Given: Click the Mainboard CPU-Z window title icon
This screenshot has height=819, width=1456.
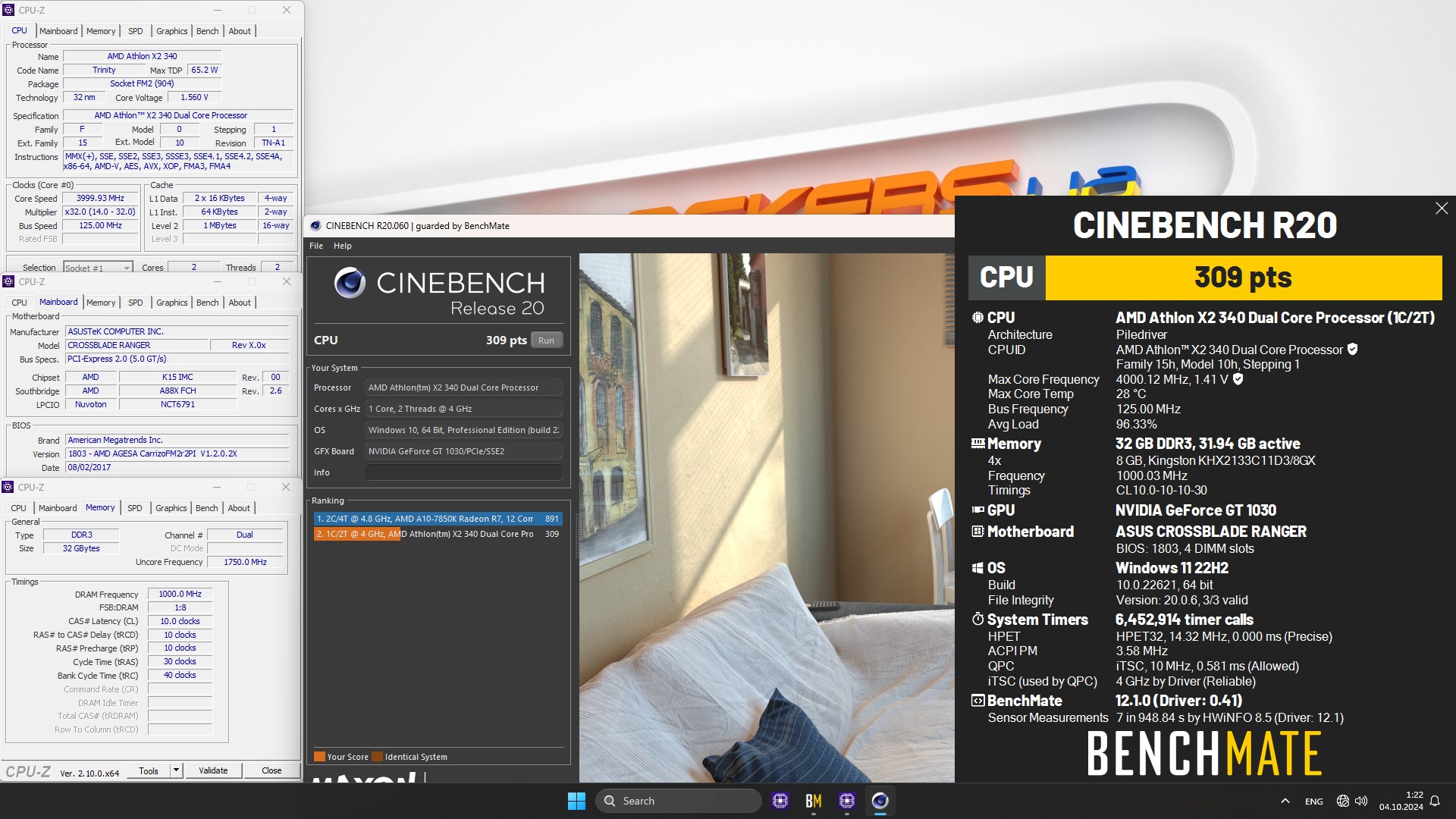Looking at the screenshot, I should pyautogui.click(x=8, y=281).
